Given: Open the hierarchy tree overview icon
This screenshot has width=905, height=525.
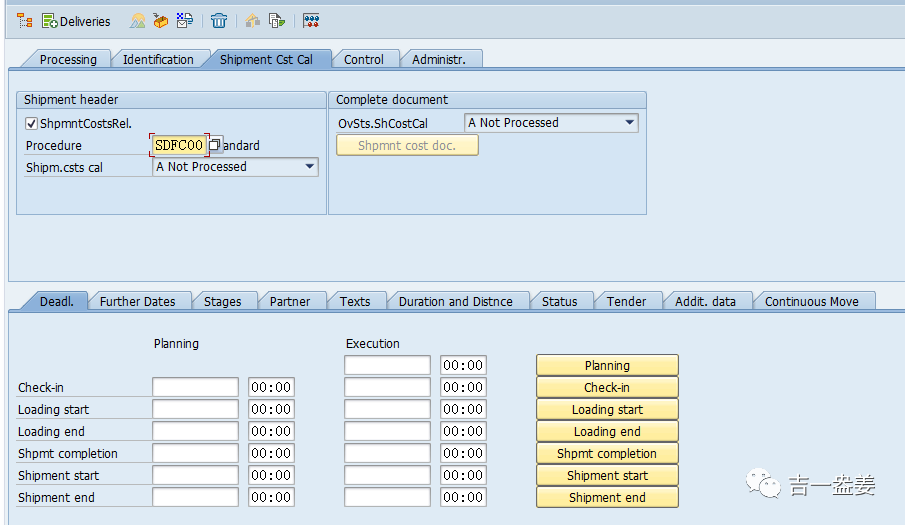Looking at the screenshot, I should tap(24, 21).
